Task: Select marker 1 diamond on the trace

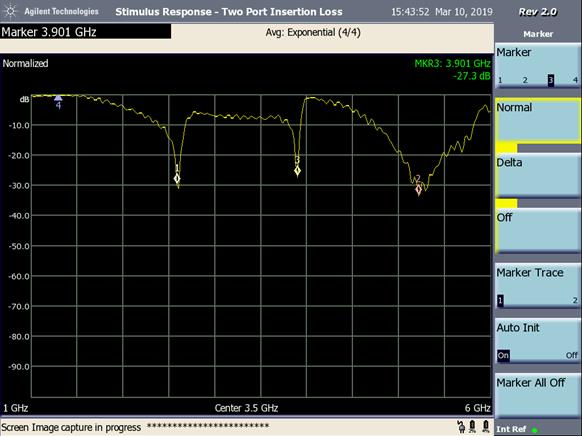Action: click(177, 179)
